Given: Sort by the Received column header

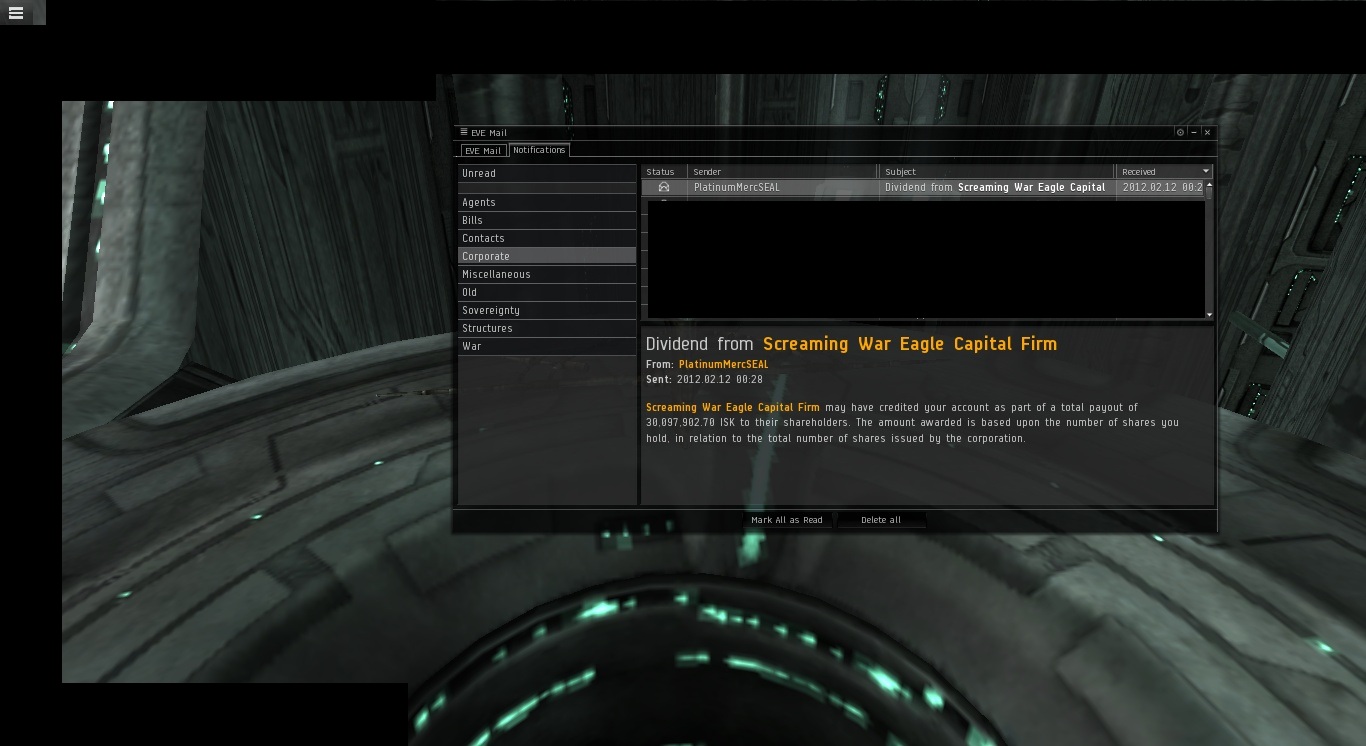Looking at the screenshot, I should tap(1164, 172).
